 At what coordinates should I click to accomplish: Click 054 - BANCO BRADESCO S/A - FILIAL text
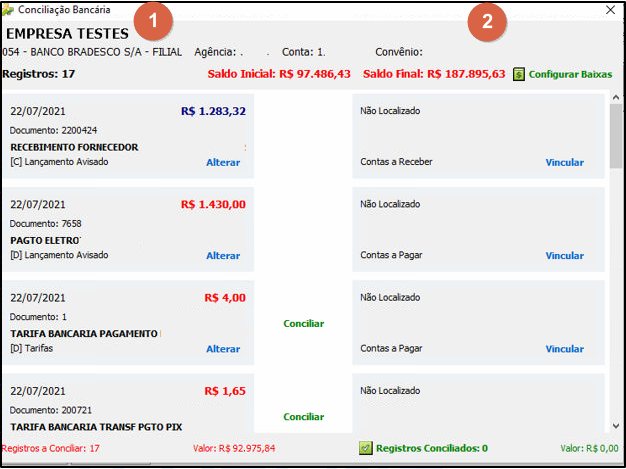tap(92, 52)
